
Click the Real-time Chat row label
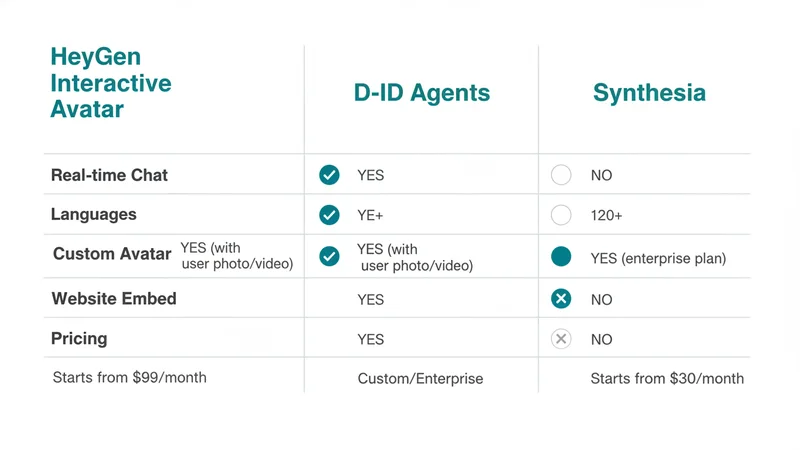(109, 175)
